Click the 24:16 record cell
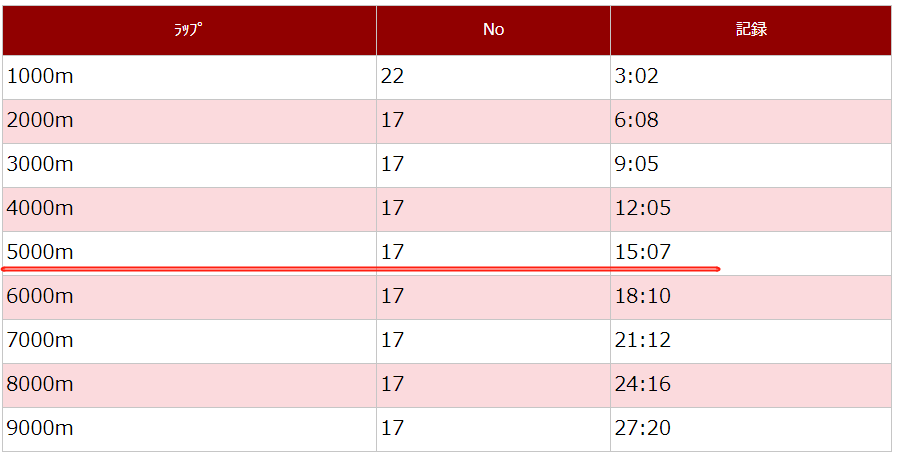901x458 pixels. [643, 385]
